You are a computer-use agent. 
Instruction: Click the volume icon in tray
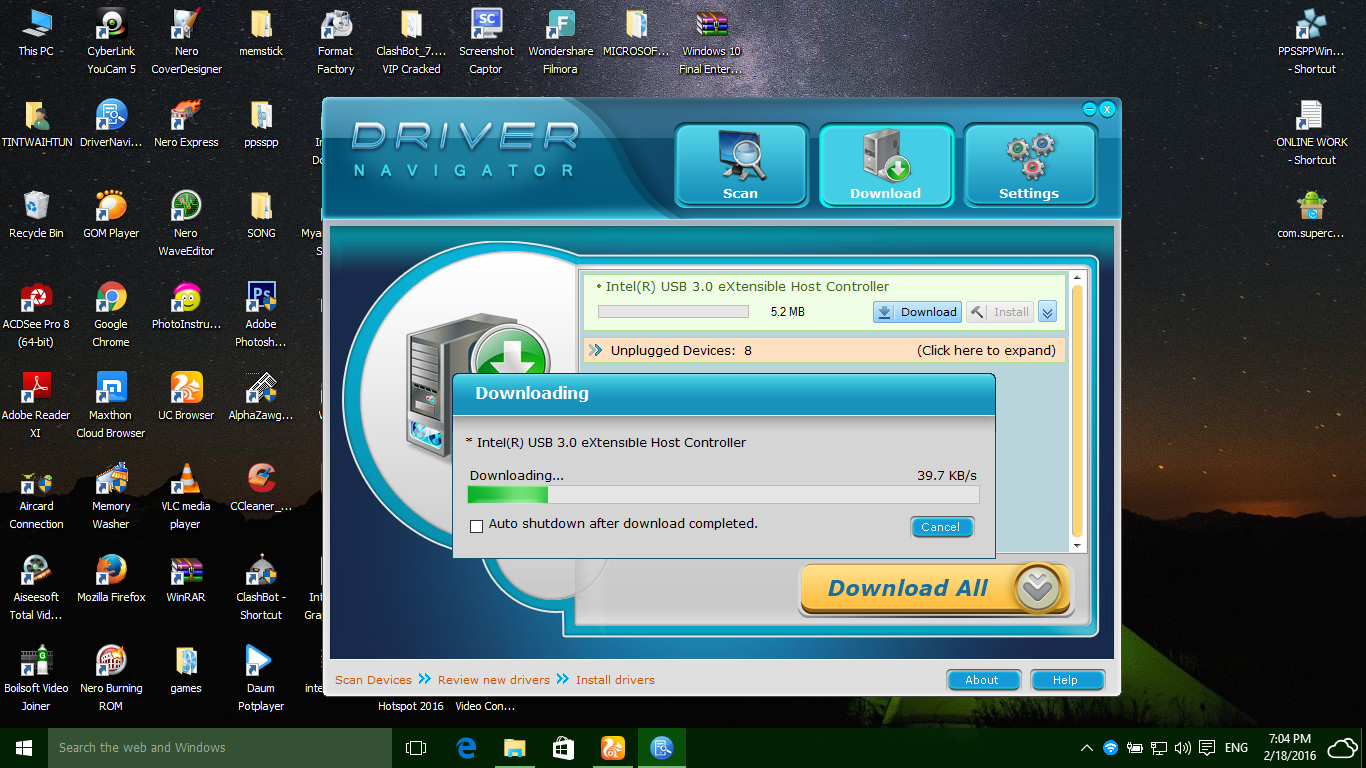click(x=1183, y=748)
